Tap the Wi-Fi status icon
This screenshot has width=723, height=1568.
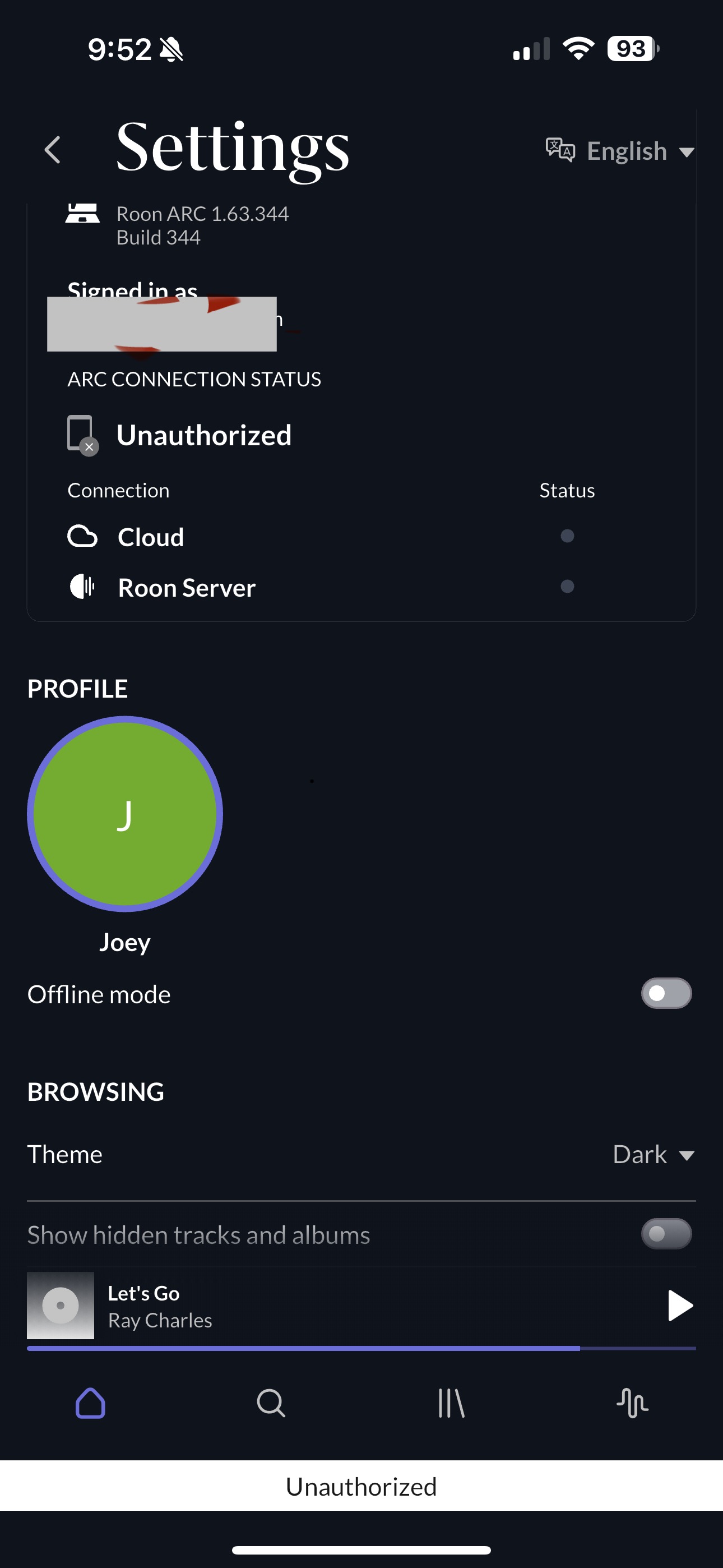click(x=579, y=48)
